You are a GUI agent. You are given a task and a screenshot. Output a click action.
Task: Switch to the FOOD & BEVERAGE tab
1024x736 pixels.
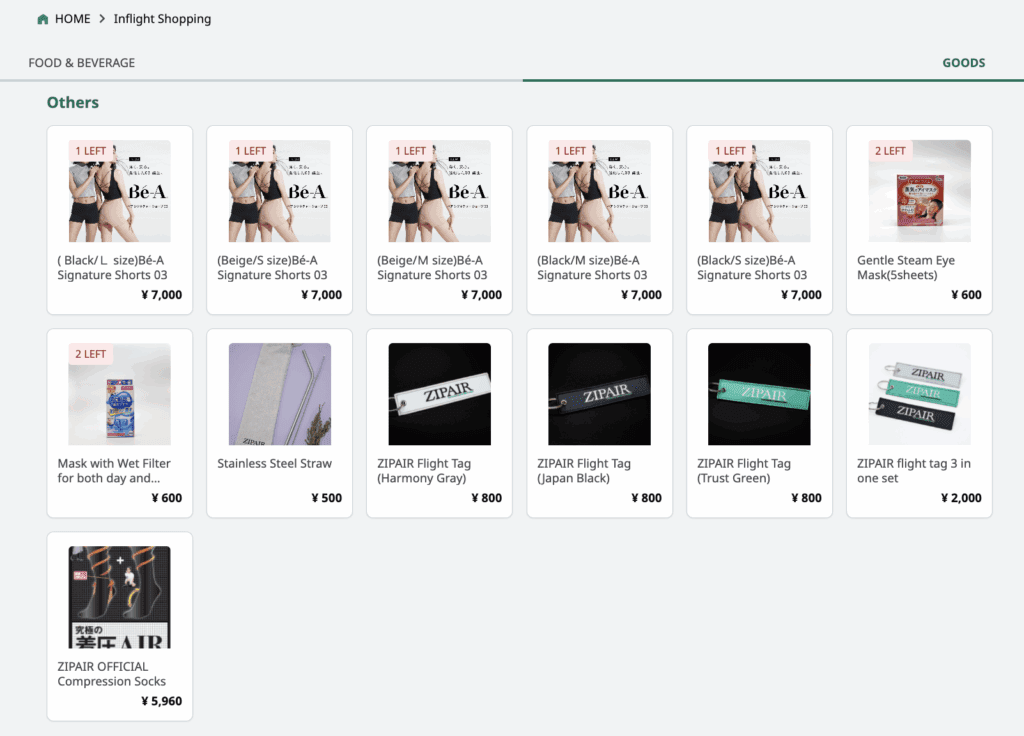tap(81, 63)
